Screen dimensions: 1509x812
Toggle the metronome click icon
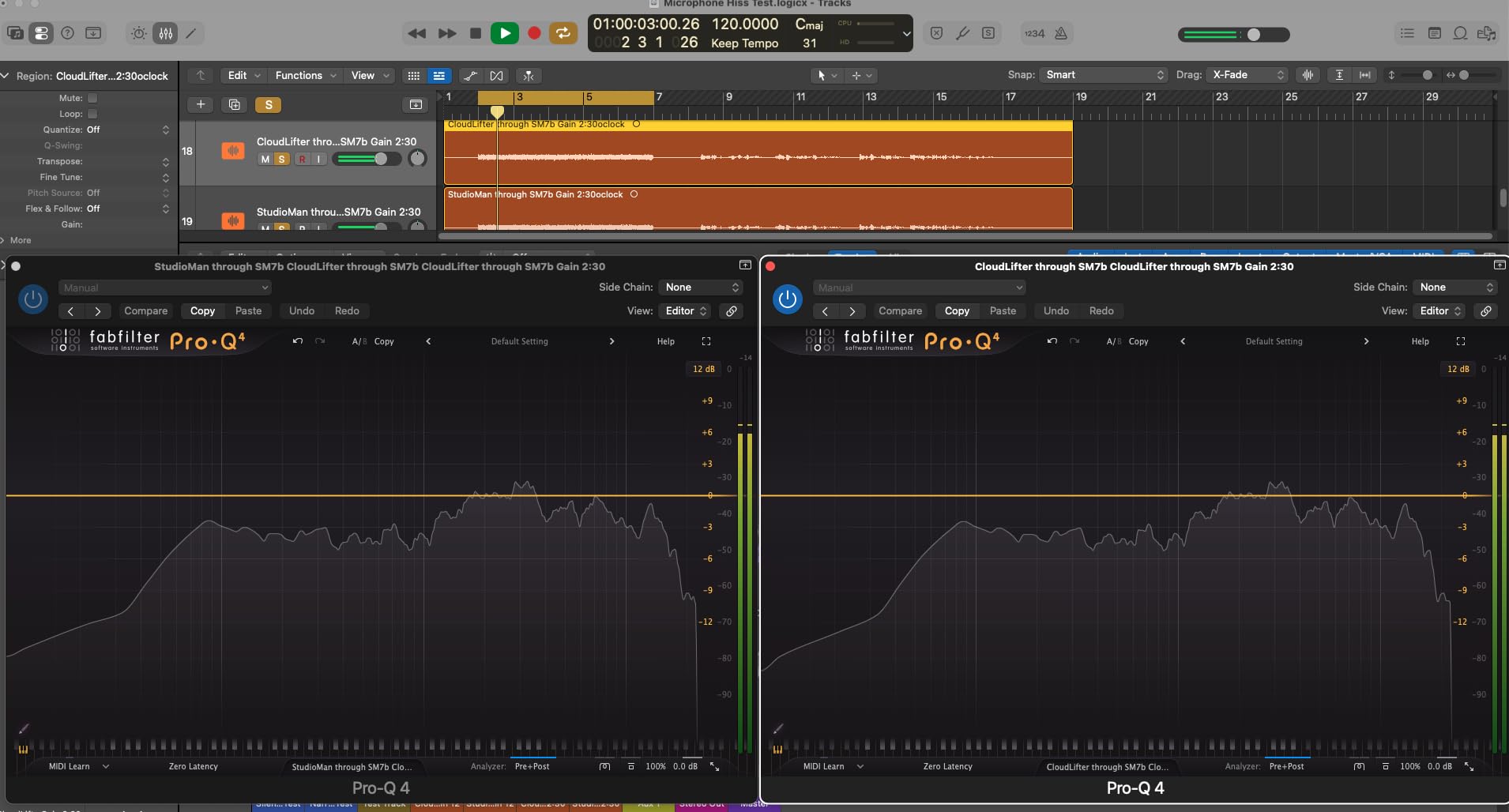pos(1061,33)
